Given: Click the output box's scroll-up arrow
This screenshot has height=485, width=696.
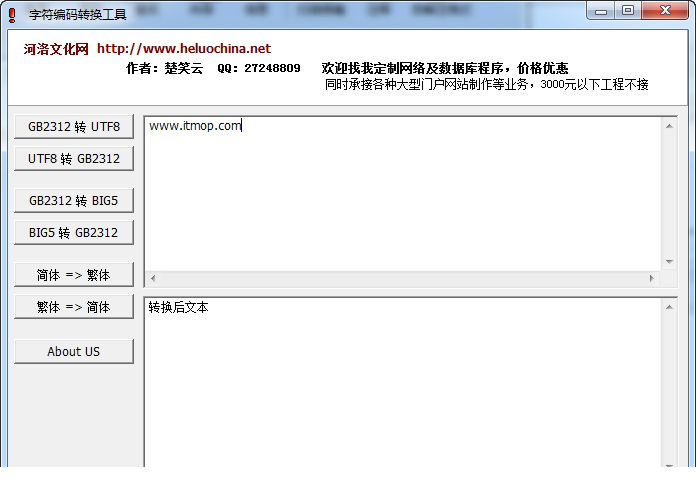Looking at the screenshot, I should point(669,307).
